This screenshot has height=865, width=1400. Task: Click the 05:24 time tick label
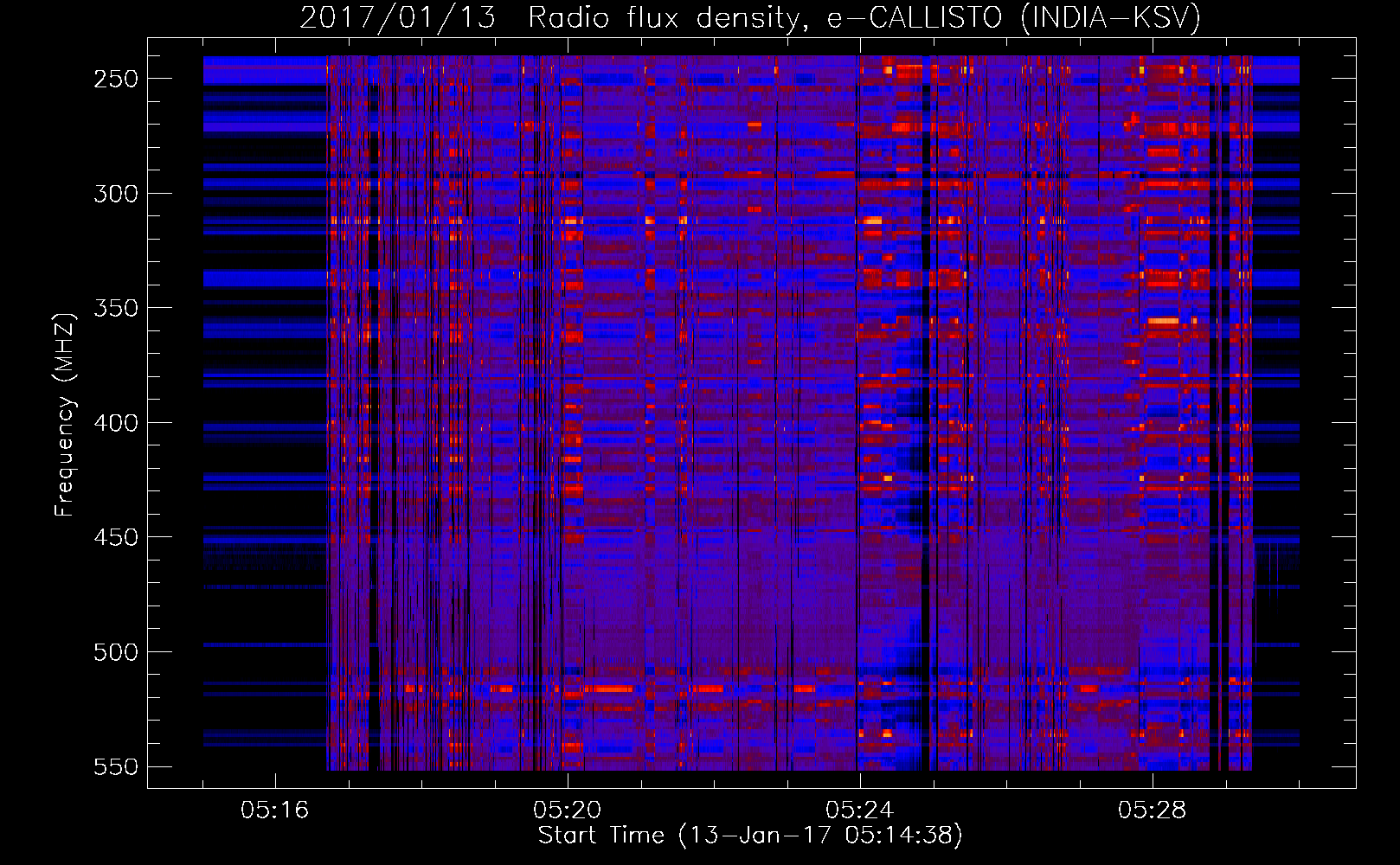(860, 810)
